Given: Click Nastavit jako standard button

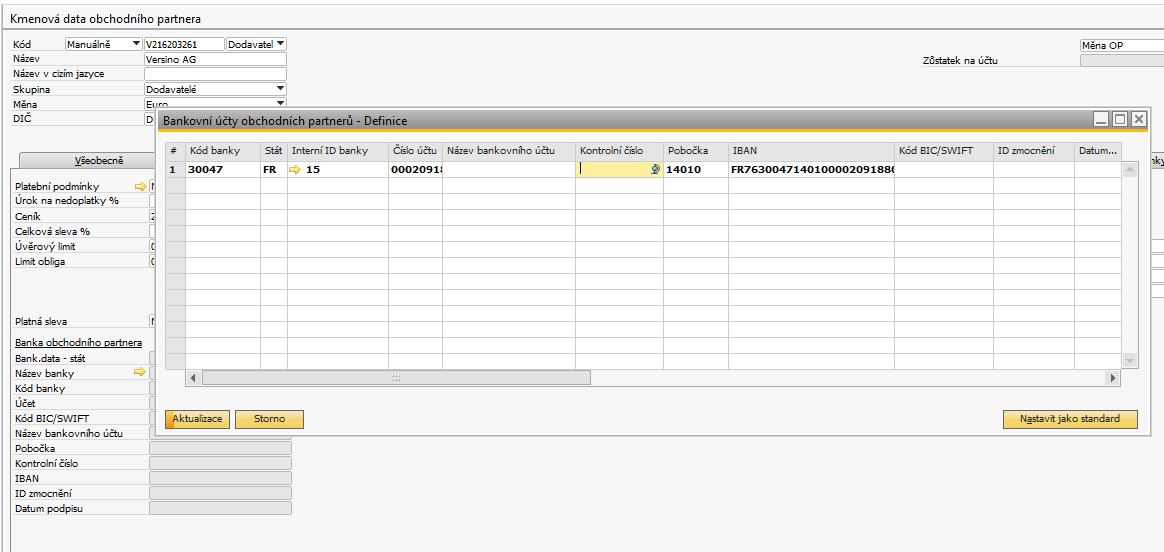Looking at the screenshot, I should (1070, 419).
